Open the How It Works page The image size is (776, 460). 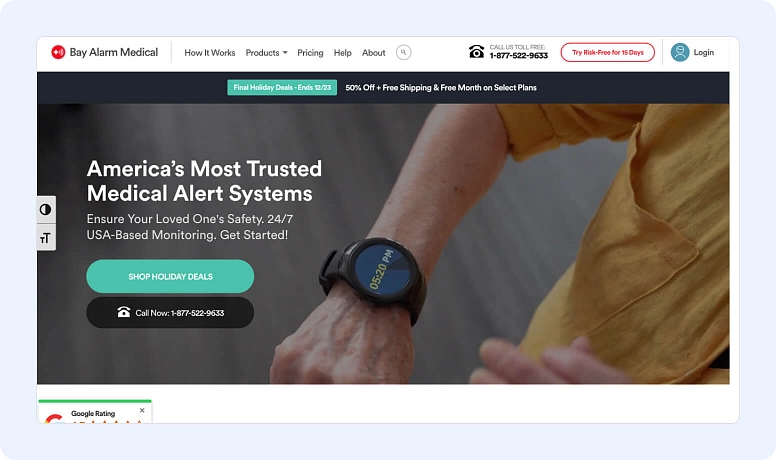[x=210, y=52]
